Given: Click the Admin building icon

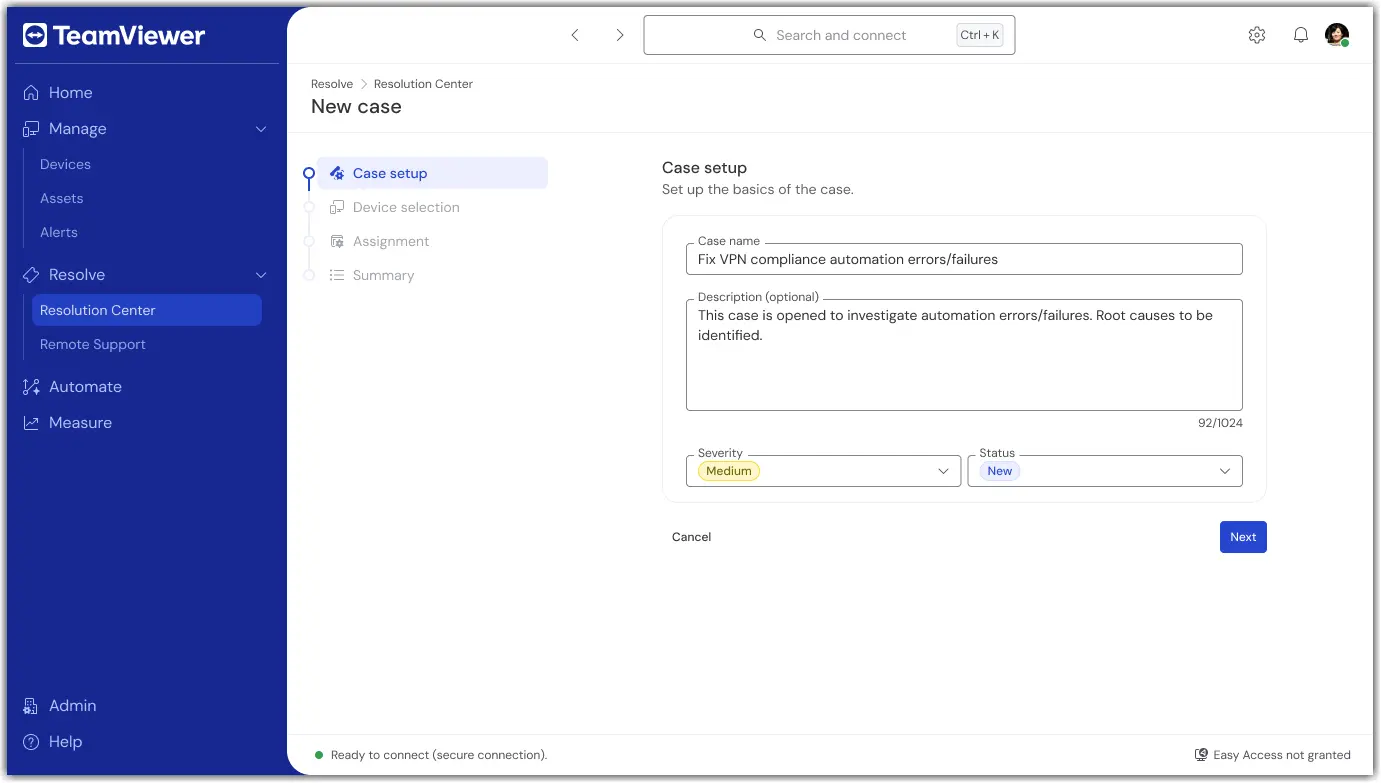Looking at the screenshot, I should (31, 706).
